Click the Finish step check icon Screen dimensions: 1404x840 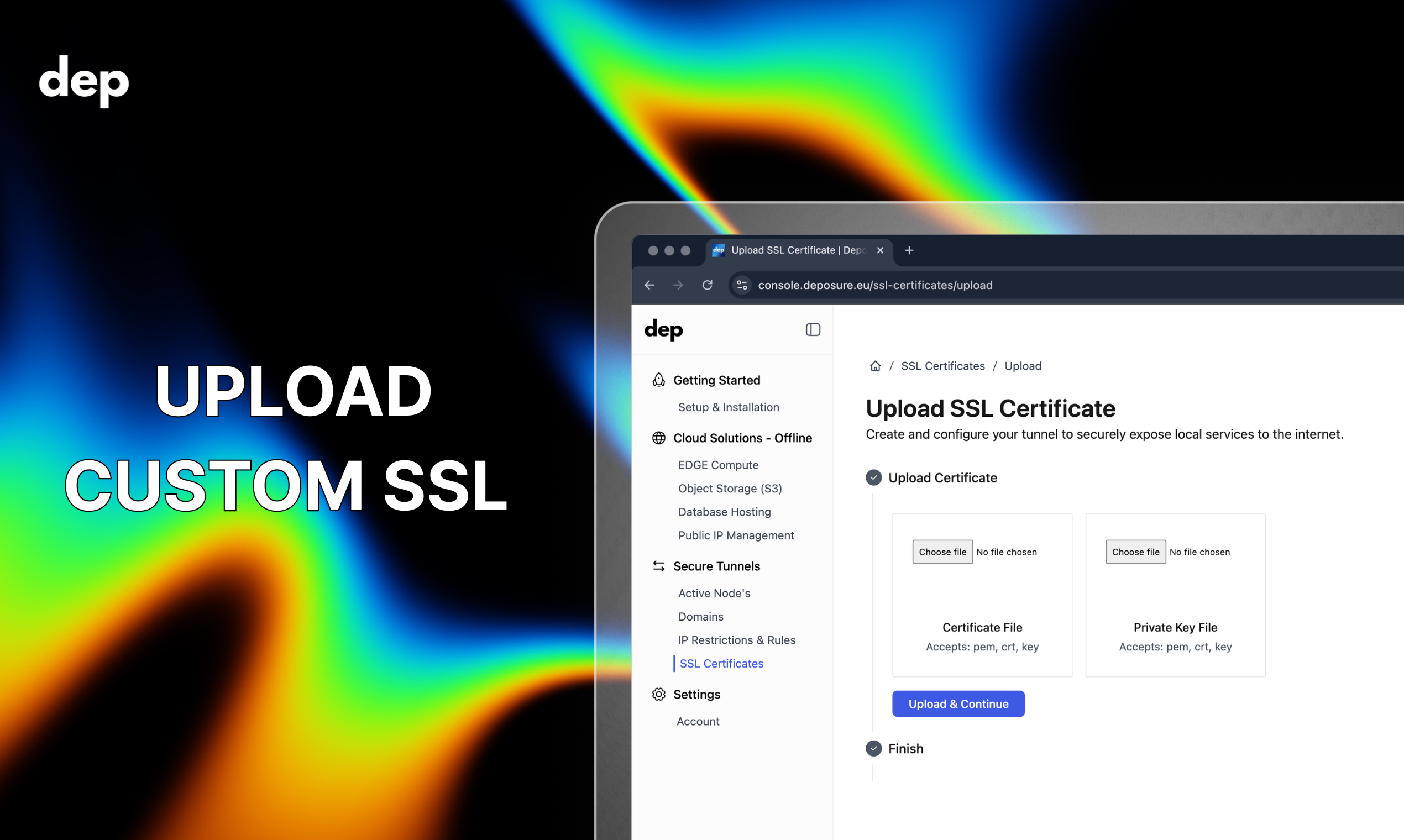(873, 748)
